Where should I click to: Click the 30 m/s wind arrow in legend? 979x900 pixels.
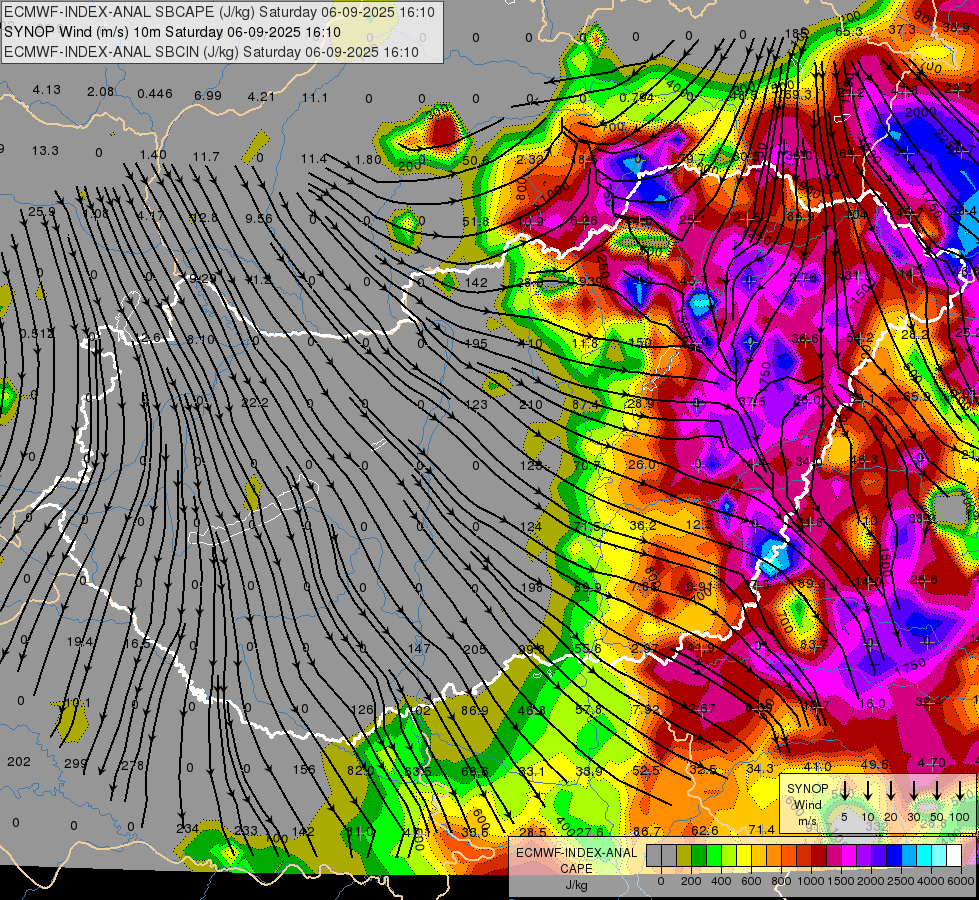pos(913,791)
